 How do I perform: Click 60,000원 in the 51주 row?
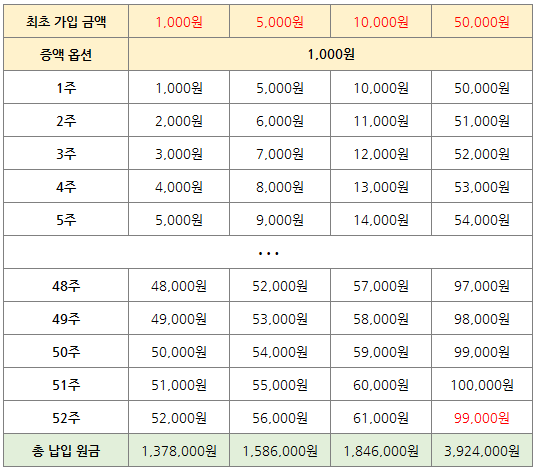381,384
